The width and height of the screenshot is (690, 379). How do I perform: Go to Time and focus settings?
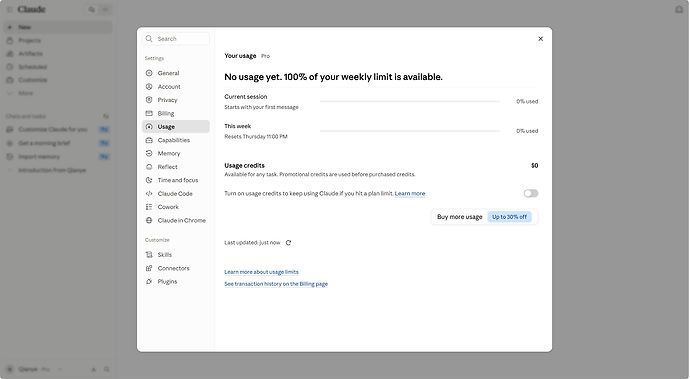(x=176, y=180)
